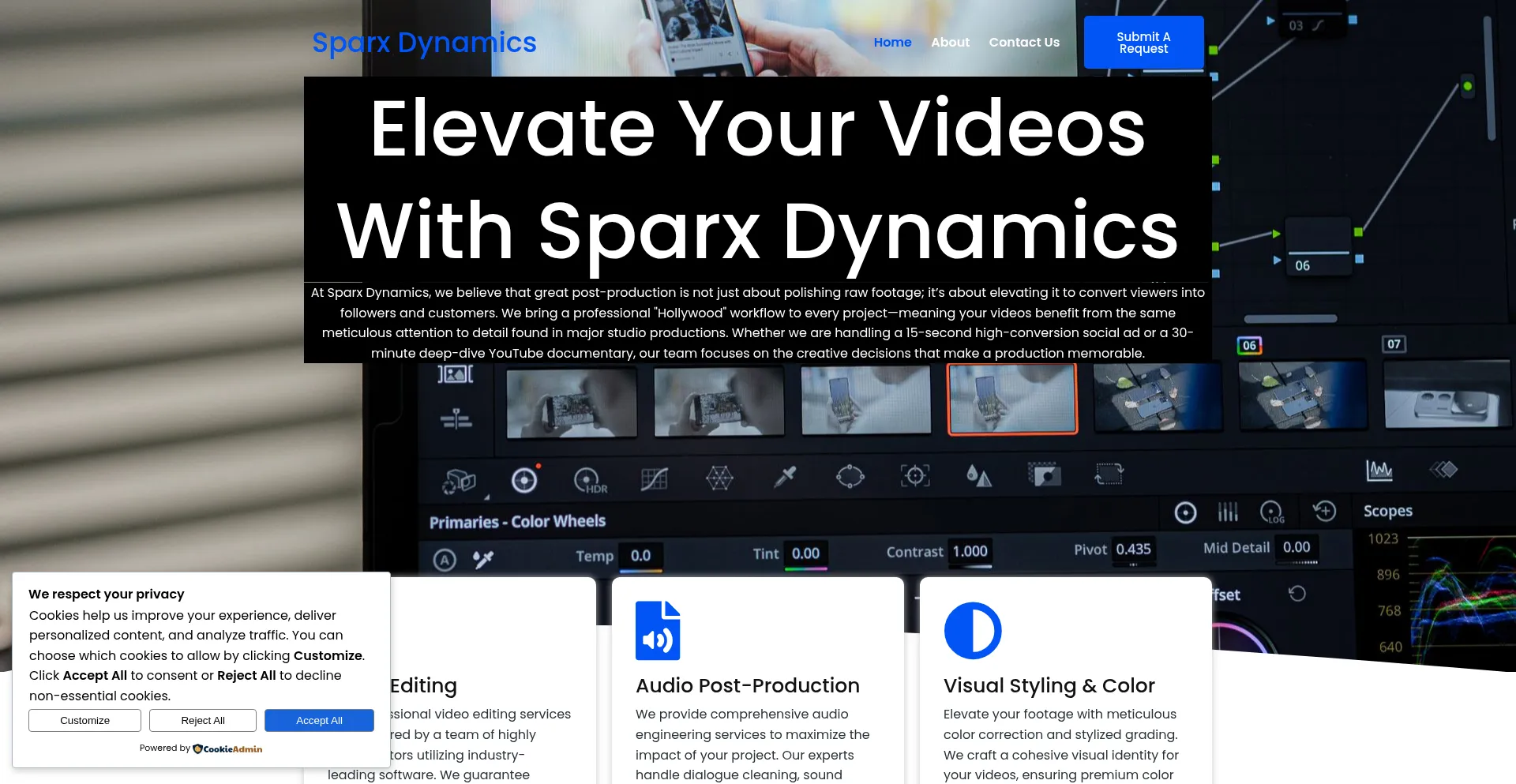Click the "We provide comprehensive audio" description text

(x=752, y=745)
